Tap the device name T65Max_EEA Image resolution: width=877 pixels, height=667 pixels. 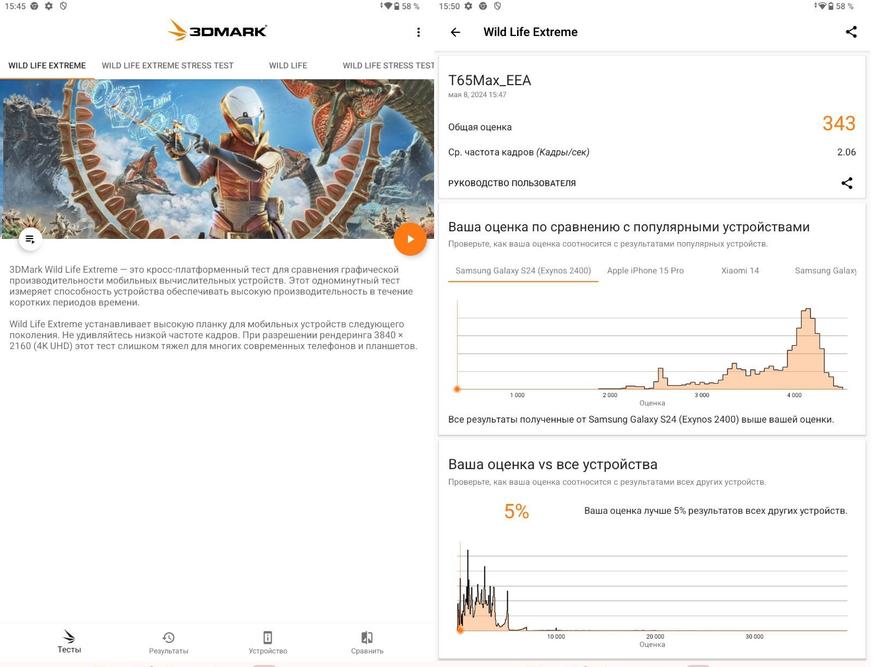point(489,81)
